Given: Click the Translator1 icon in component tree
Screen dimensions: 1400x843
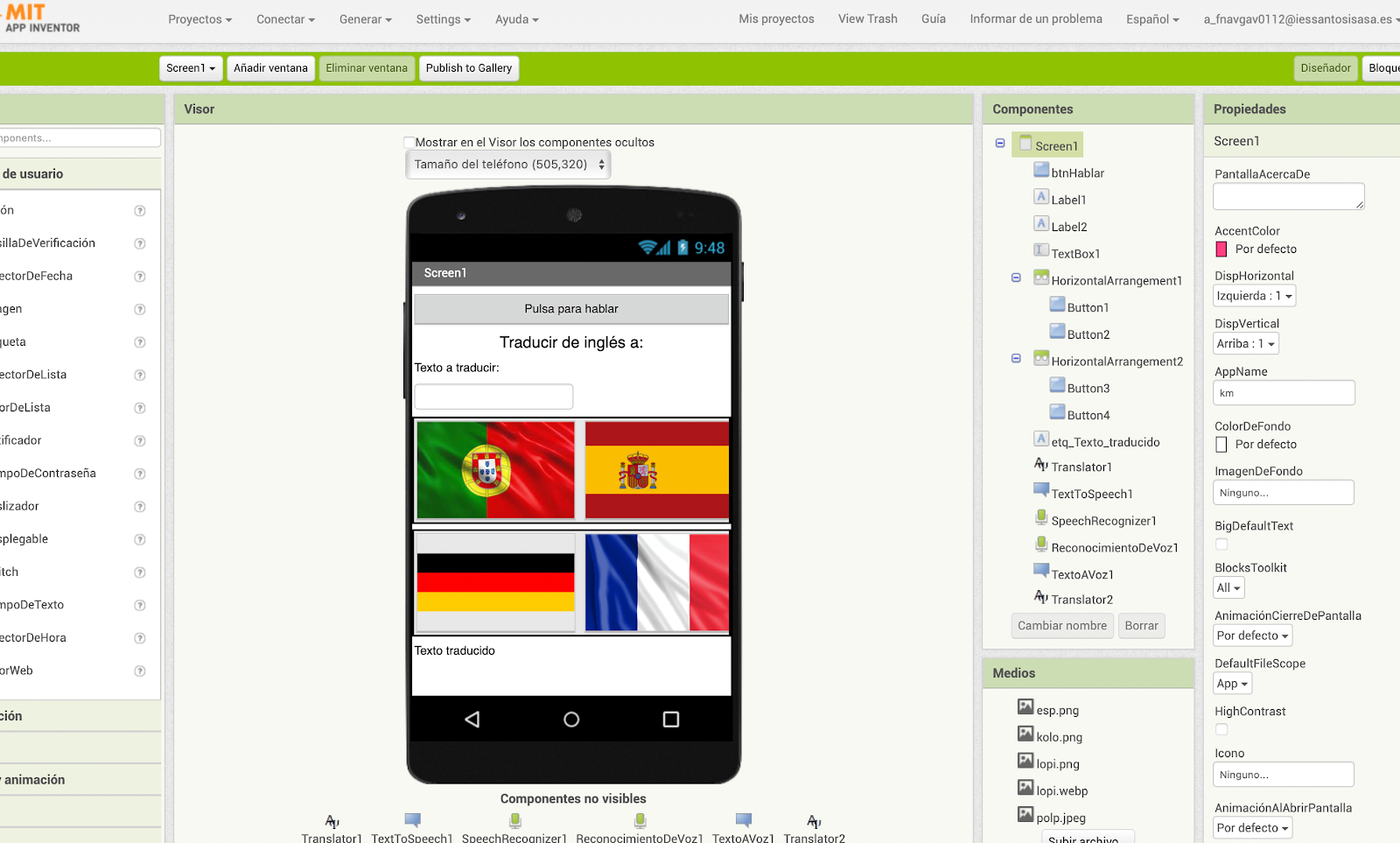Looking at the screenshot, I should [x=1041, y=465].
